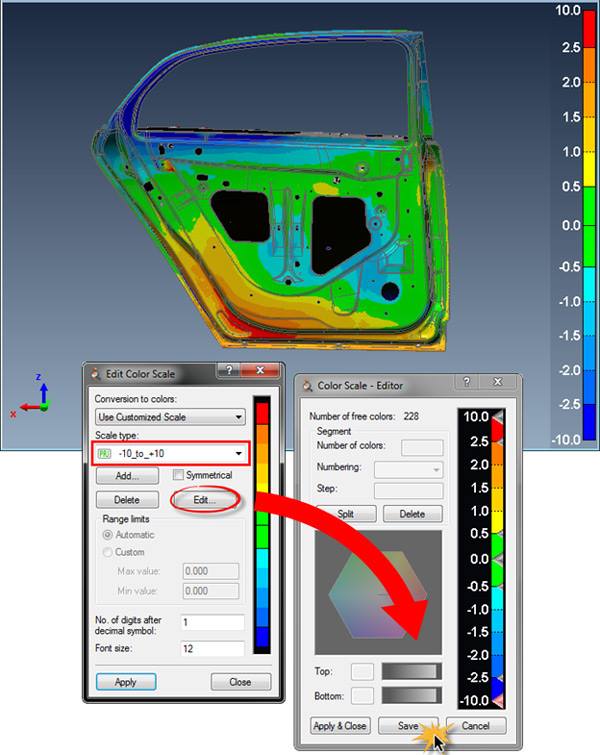Click the 10.0 marker triangle in editor scale
This screenshot has width=600, height=755.
click(499, 417)
